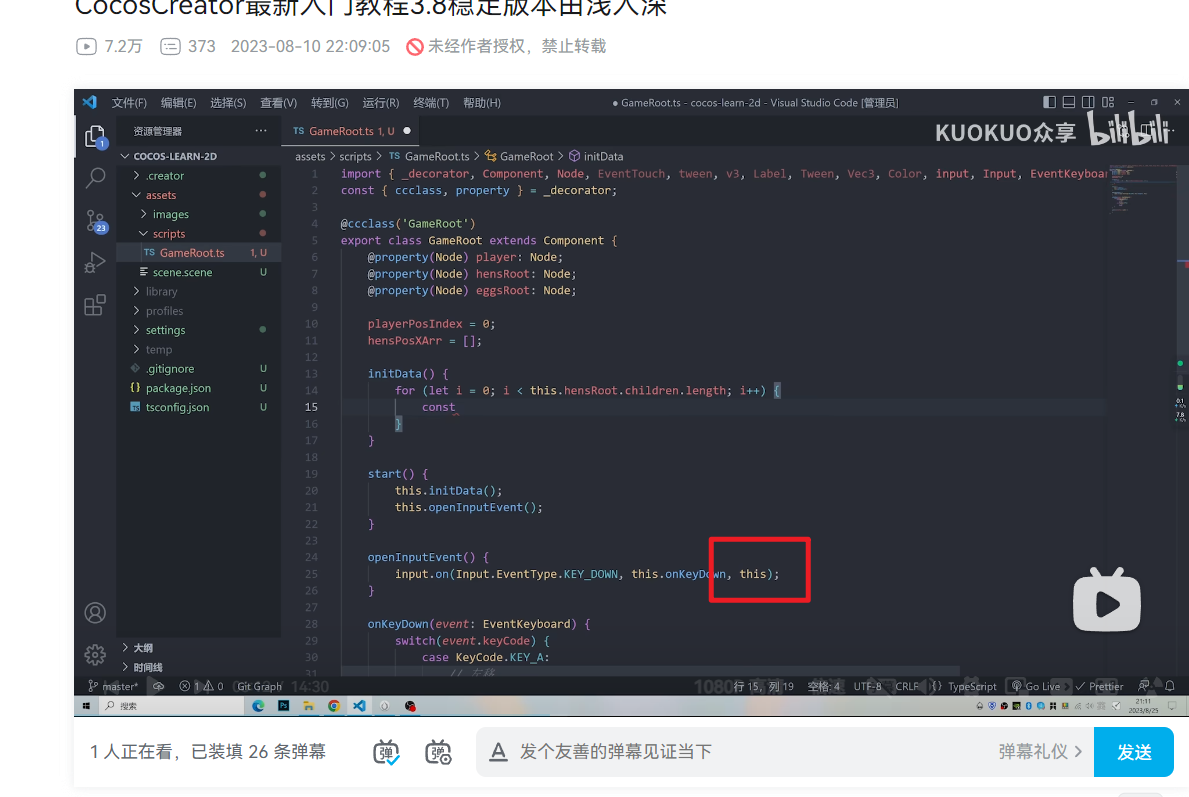The height and width of the screenshot is (797, 1189).
Task: Click the large bilibili play button overlay
Action: (1106, 600)
